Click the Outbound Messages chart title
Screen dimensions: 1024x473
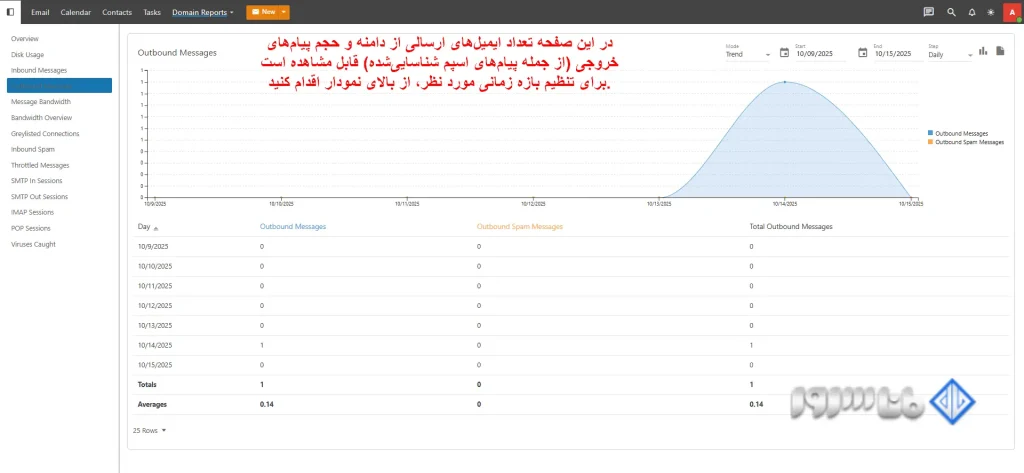tap(177, 53)
